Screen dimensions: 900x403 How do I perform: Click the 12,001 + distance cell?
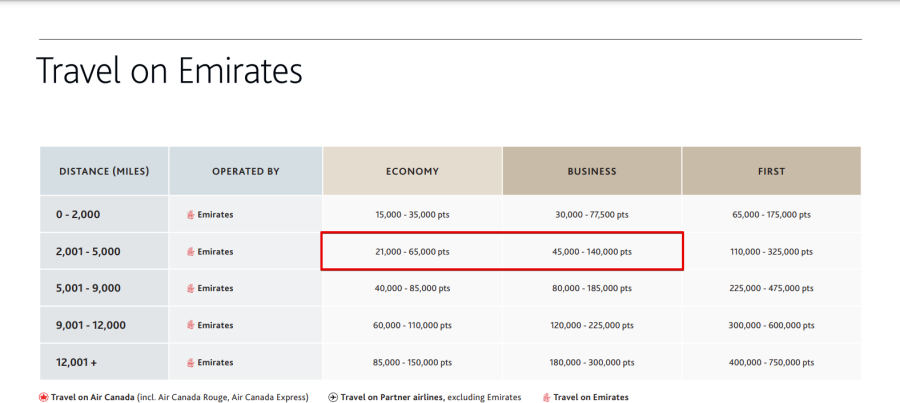click(x=104, y=362)
